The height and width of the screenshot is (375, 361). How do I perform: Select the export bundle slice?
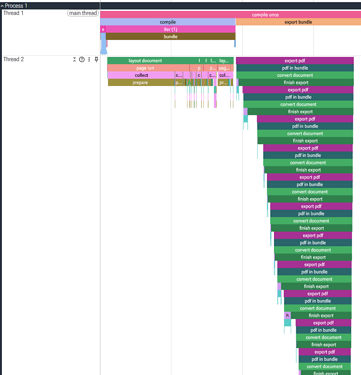click(x=298, y=22)
